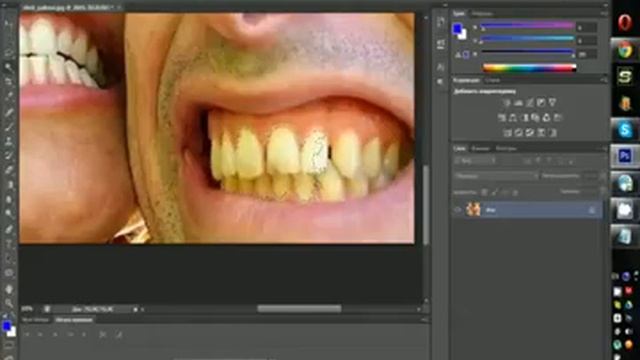Open Color panel flyout menu
The image size is (640, 360).
603,13
